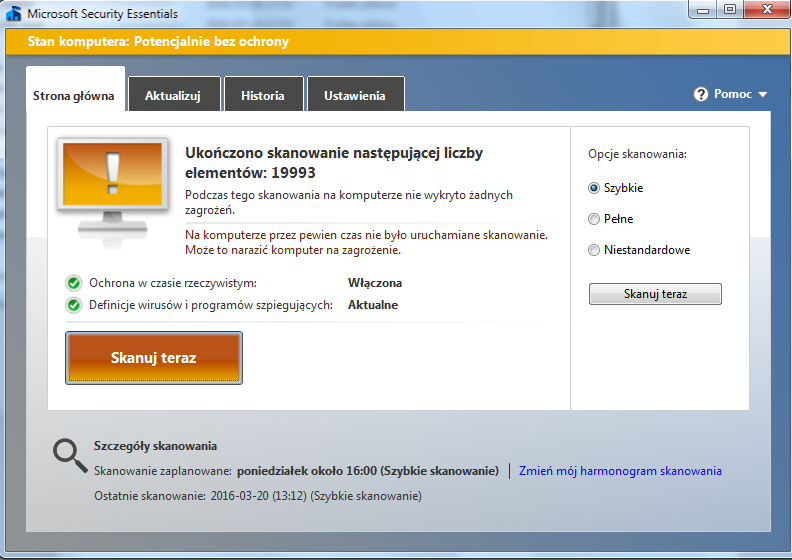Click the Włączona status value
792x560 pixels.
tap(375, 283)
